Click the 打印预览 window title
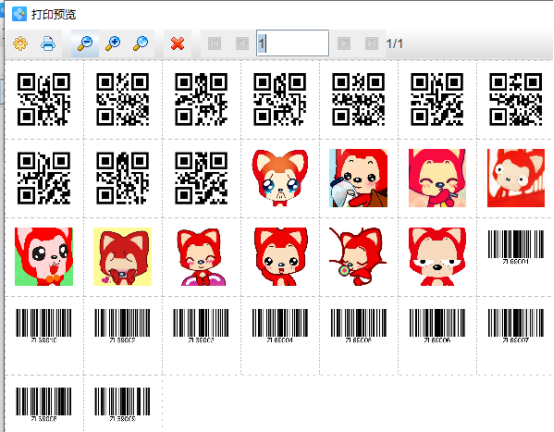Image resolution: width=554 pixels, height=432 pixels. [53, 14]
